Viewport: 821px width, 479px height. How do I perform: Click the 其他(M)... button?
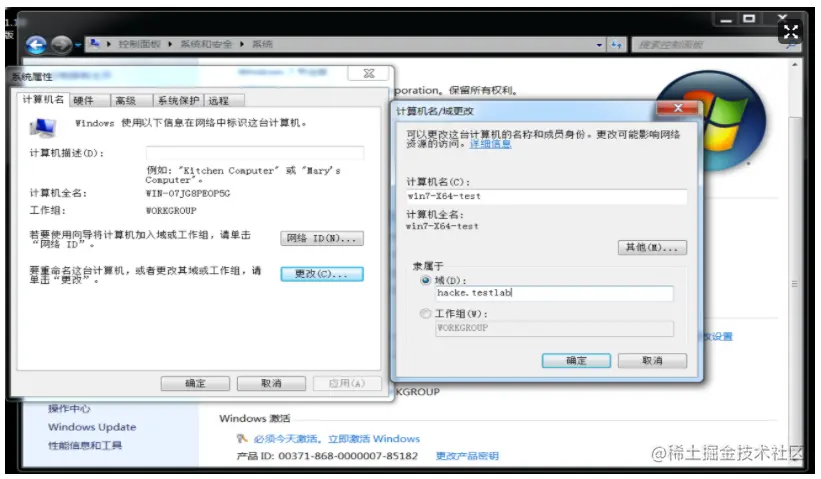tap(652, 247)
